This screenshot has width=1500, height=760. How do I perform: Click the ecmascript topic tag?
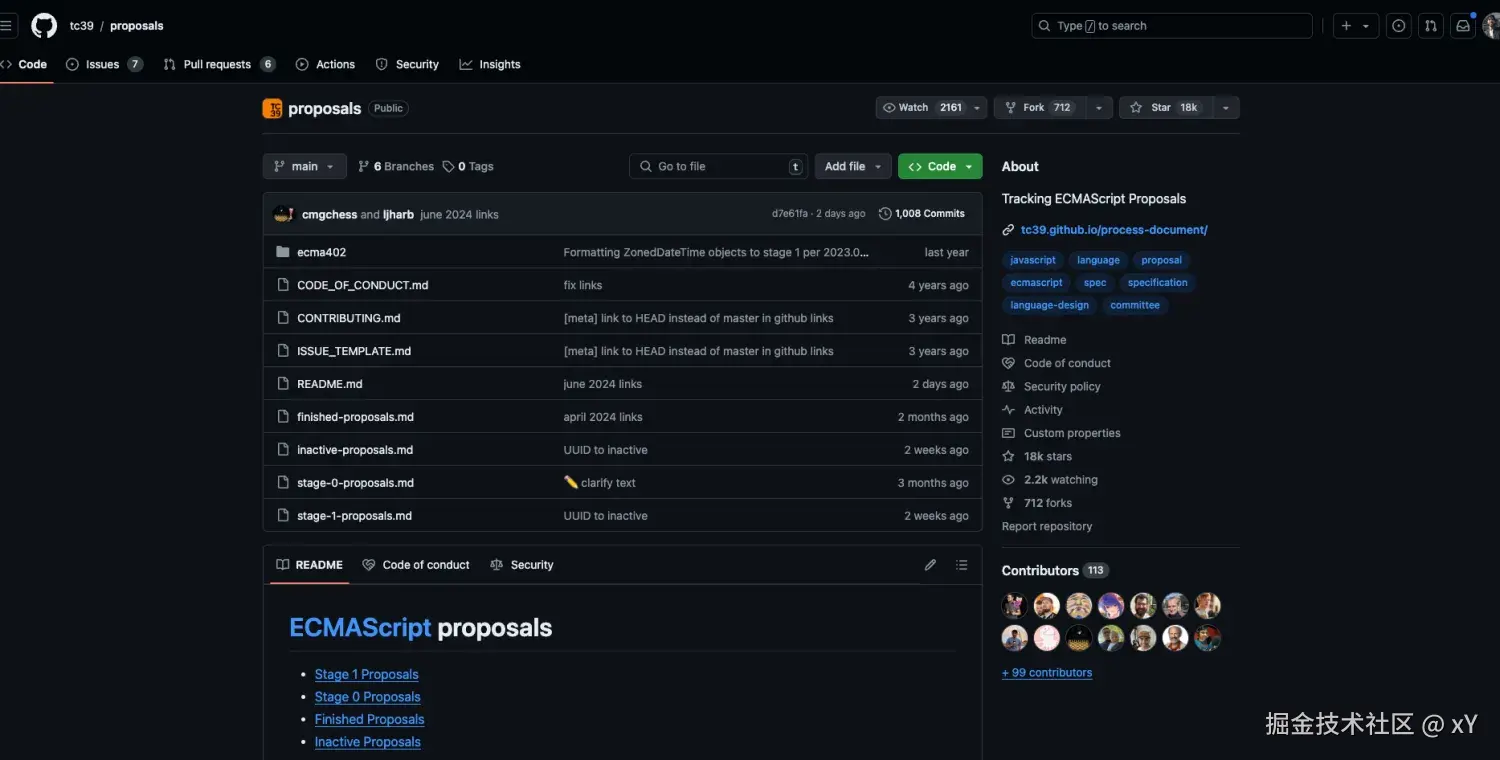[x=1036, y=283]
